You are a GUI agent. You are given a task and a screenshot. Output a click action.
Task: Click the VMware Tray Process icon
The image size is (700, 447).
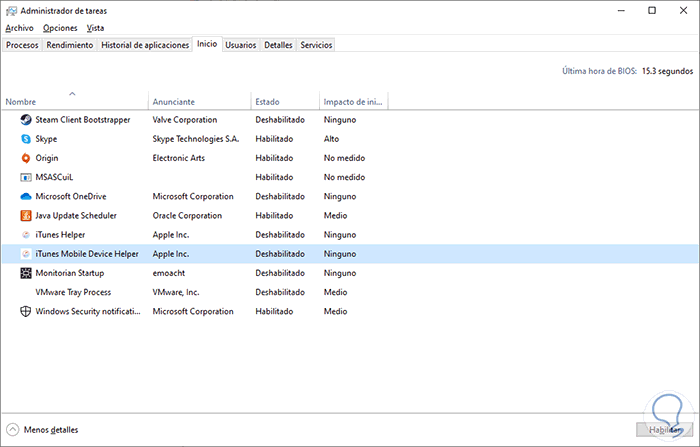26,293
